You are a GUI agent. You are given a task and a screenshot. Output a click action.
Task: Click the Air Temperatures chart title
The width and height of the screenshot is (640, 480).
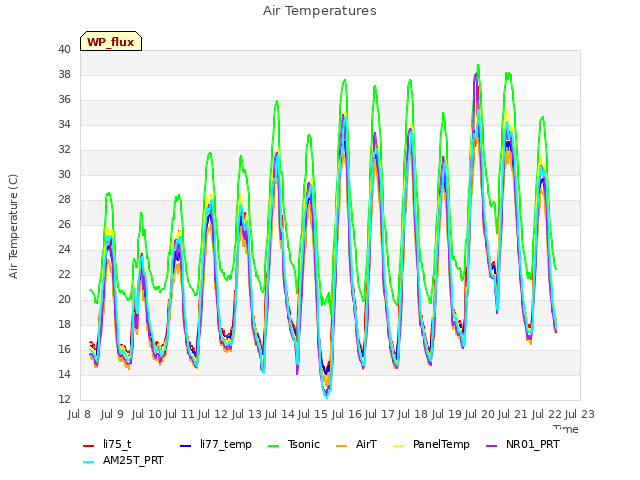coord(320,11)
